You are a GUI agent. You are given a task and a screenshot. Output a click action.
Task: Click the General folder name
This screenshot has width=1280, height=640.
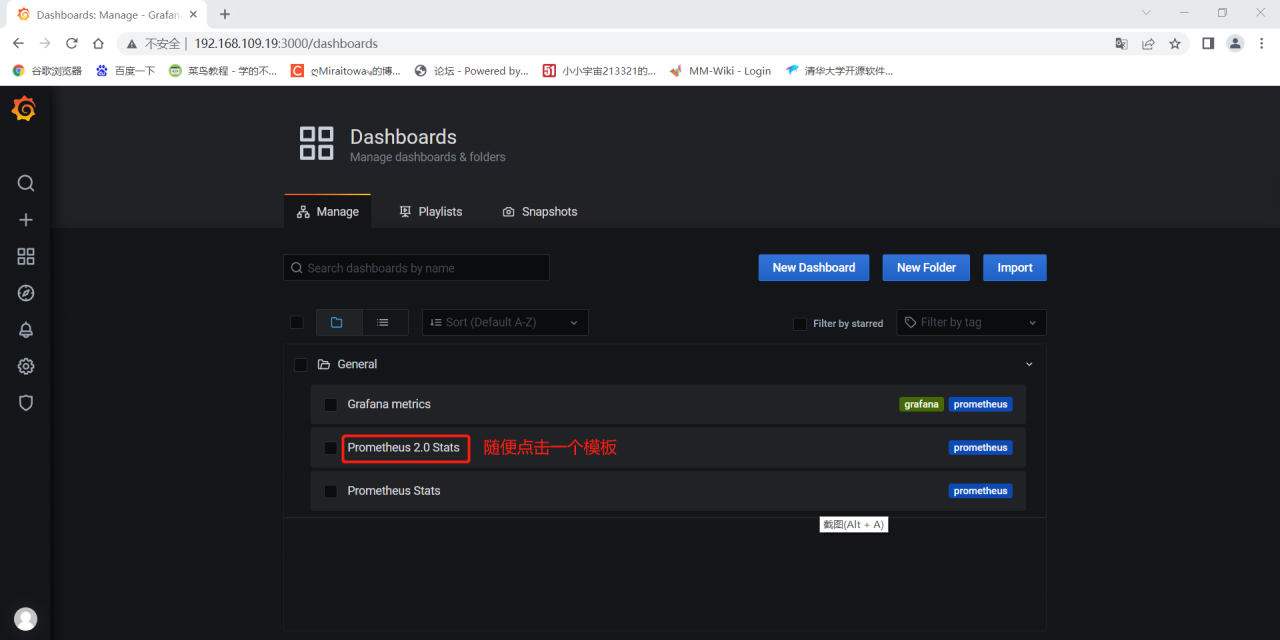pos(357,365)
